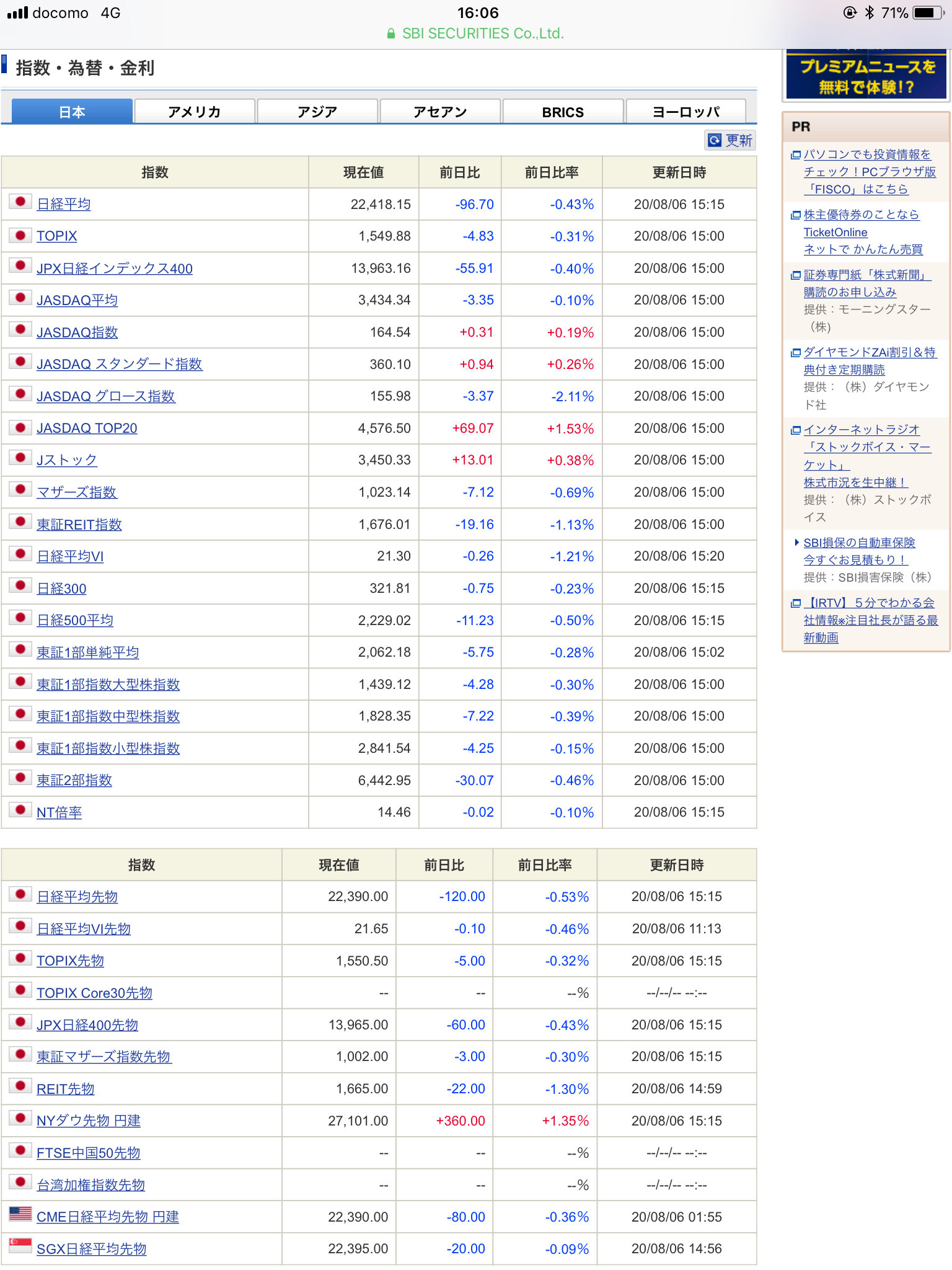Click the lock icon by SBI SECURITIES
Screen dimensions: 952x1270
[x=391, y=33]
